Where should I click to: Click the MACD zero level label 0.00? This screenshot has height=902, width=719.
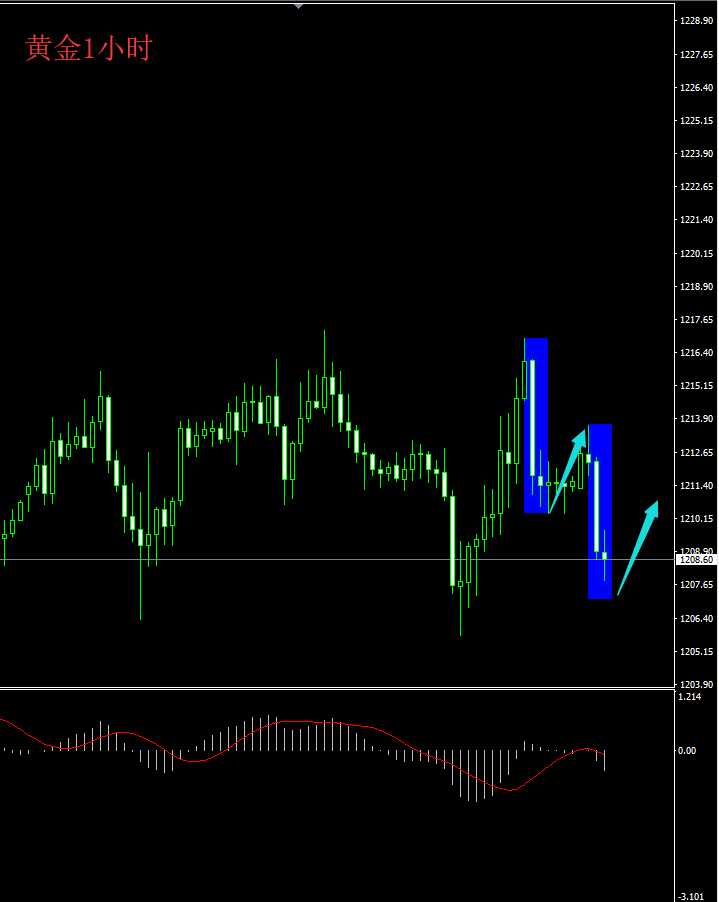click(x=687, y=751)
